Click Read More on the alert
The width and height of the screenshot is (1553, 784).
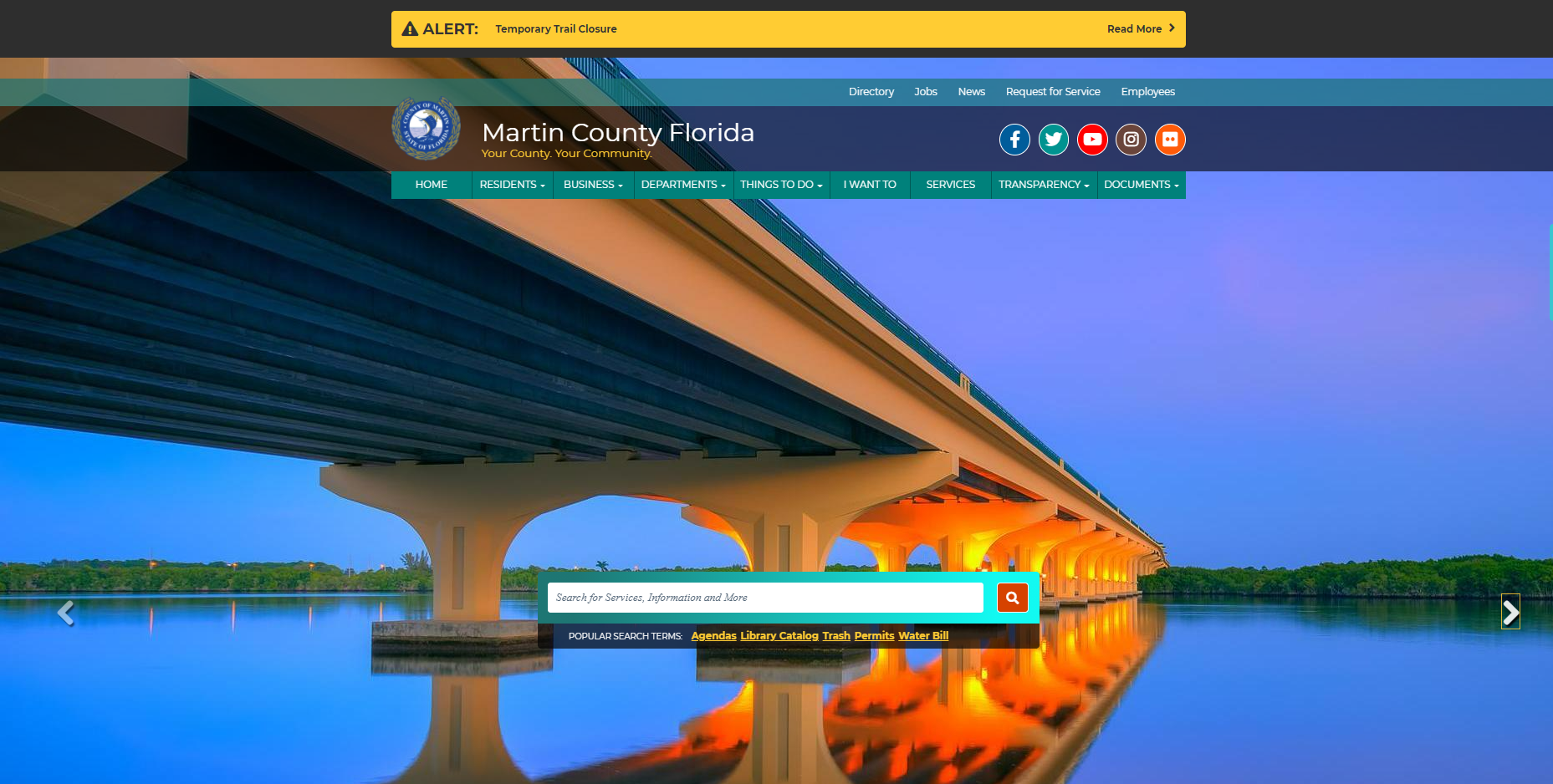coord(1142,28)
